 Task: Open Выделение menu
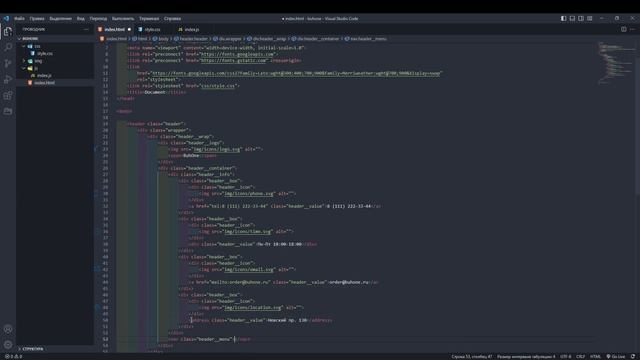(x=60, y=18)
